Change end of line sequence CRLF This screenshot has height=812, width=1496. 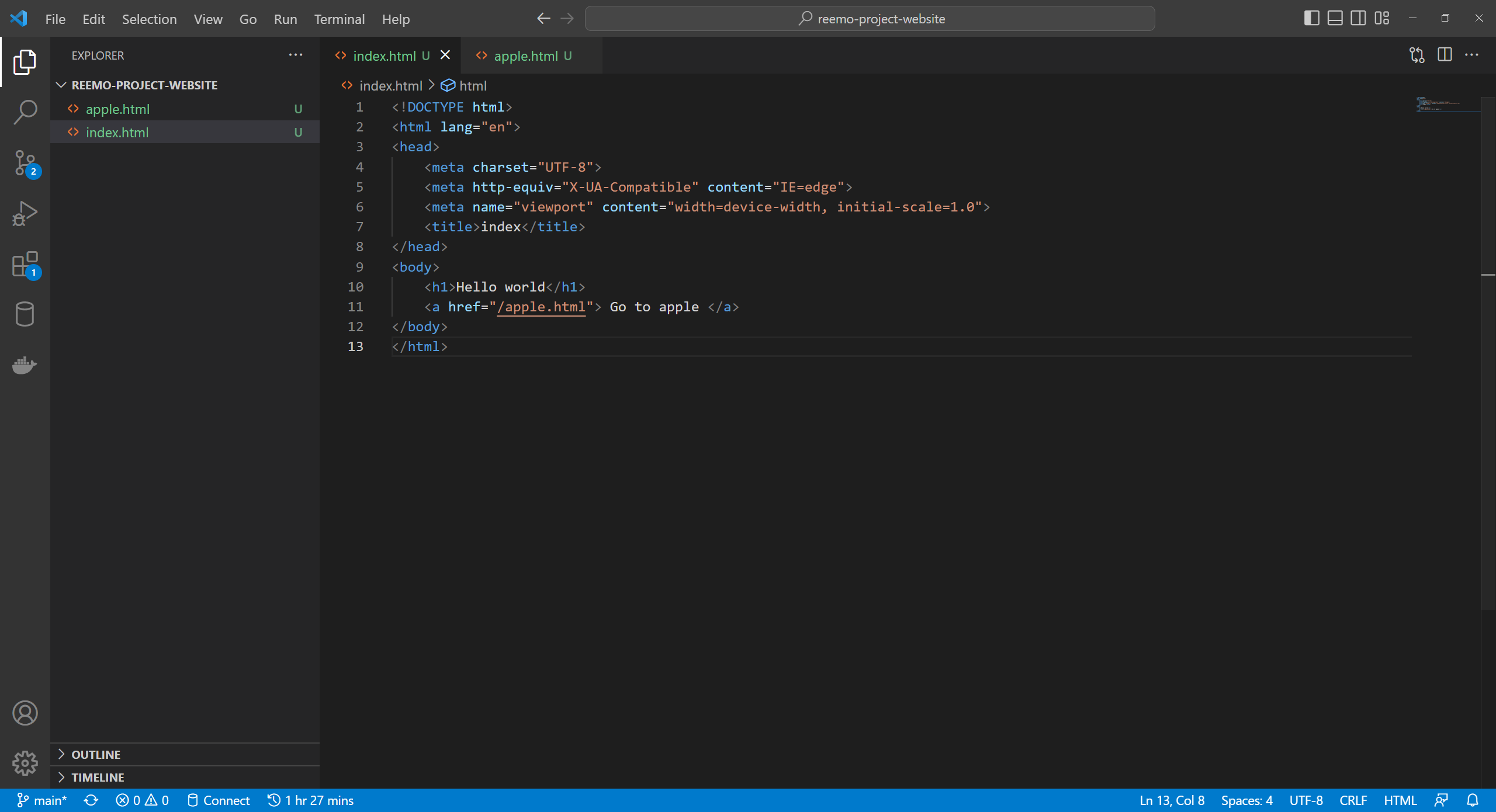tap(1353, 800)
